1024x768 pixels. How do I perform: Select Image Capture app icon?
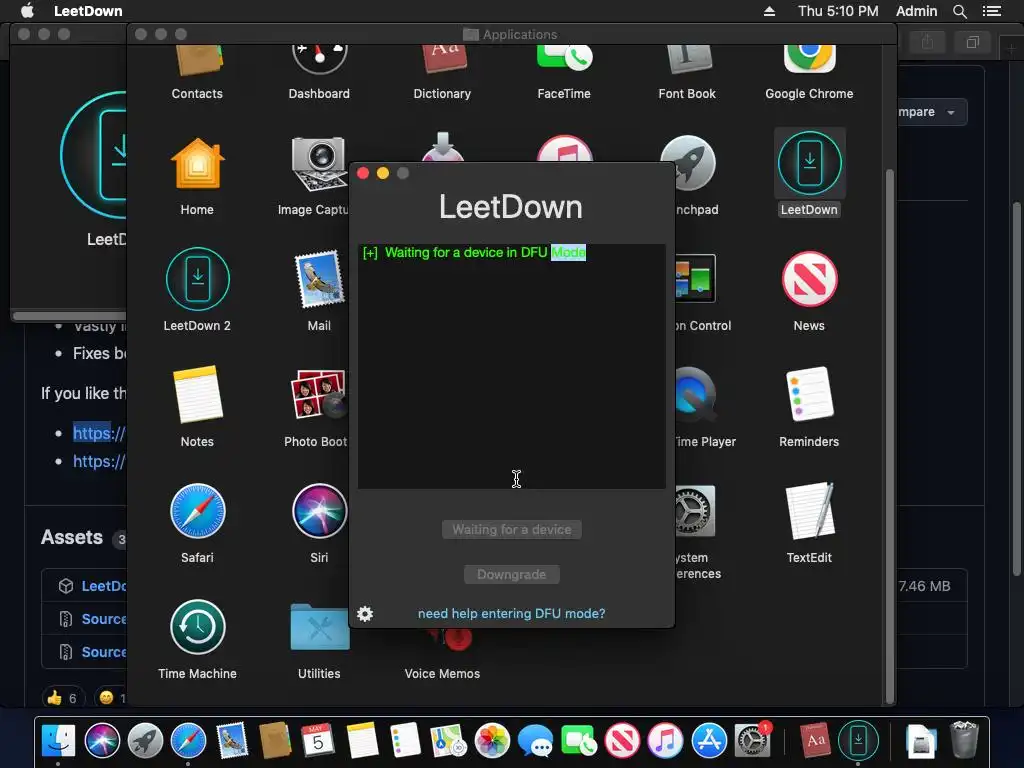319,163
